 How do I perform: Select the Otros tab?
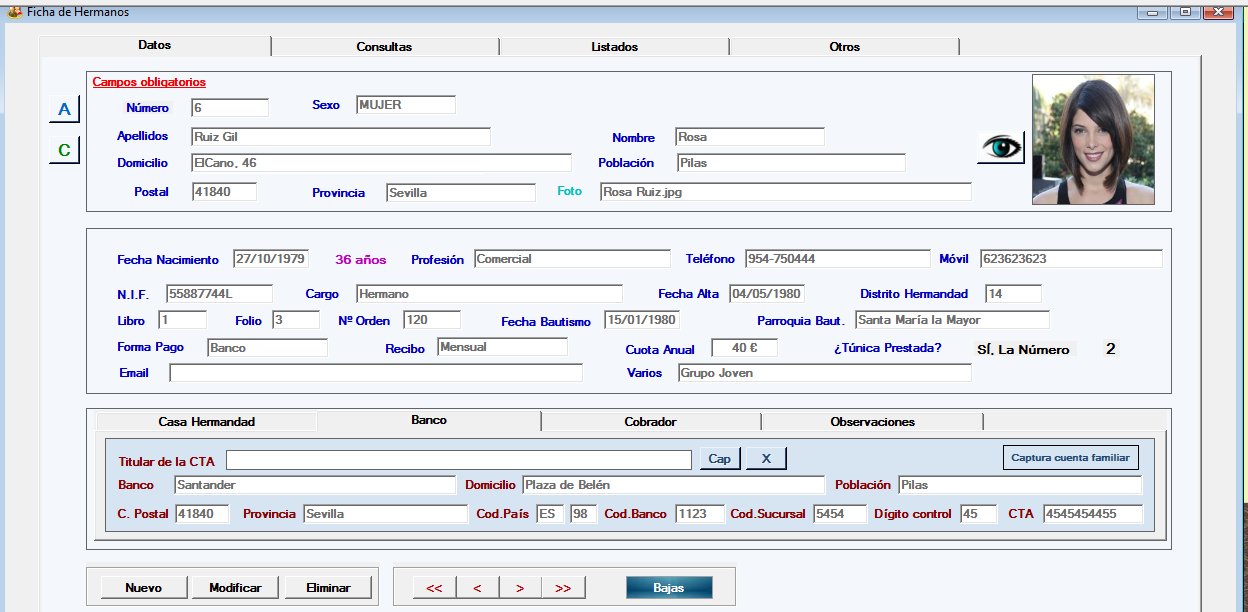(844, 47)
